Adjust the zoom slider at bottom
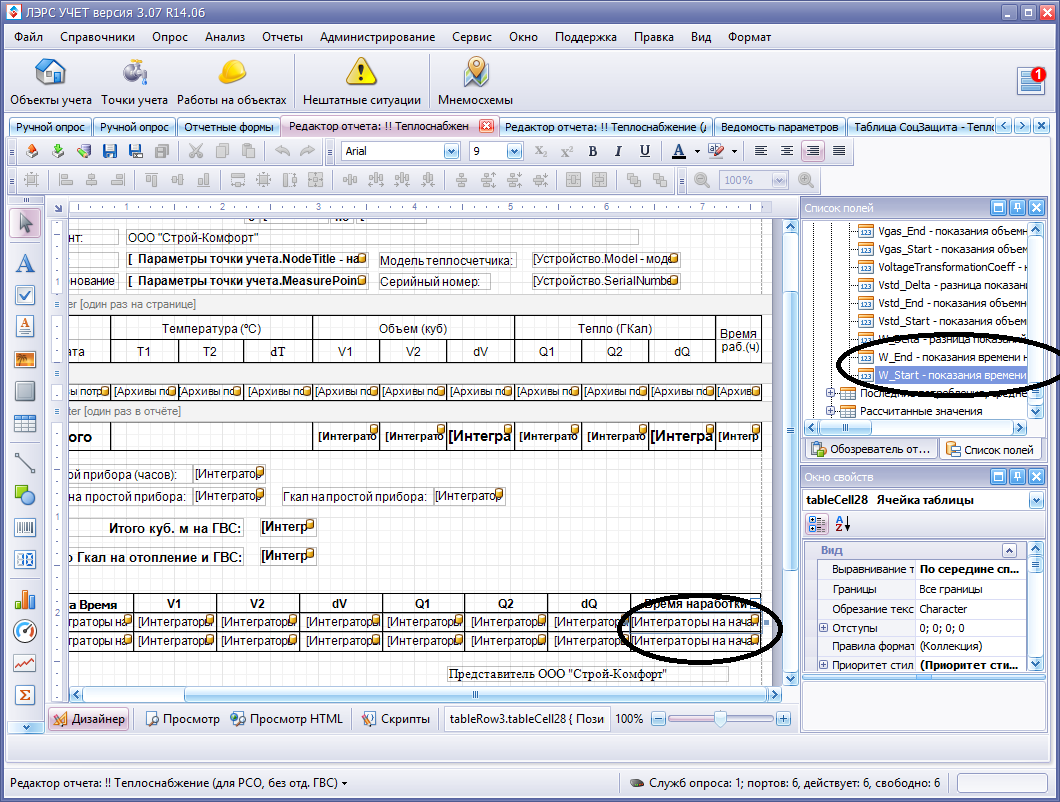The height and width of the screenshot is (802, 1060). click(720, 719)
